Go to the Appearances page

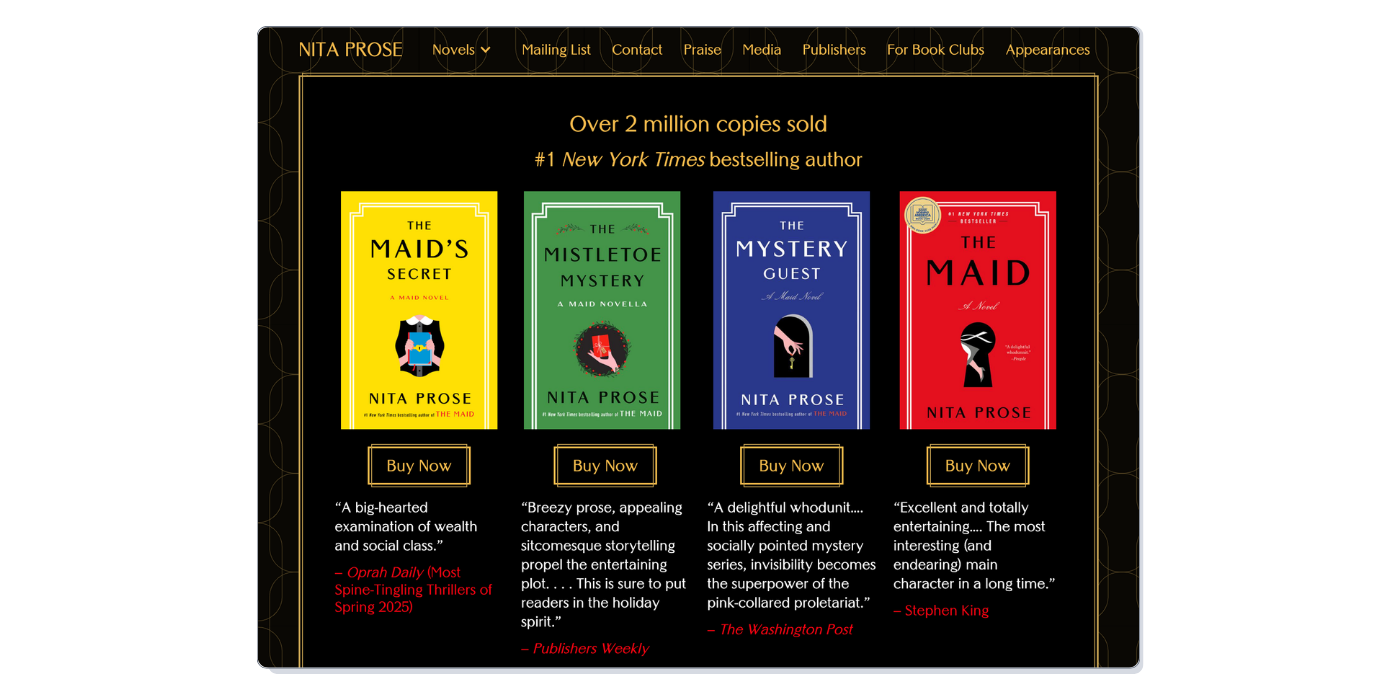(x=1047, y=50)
